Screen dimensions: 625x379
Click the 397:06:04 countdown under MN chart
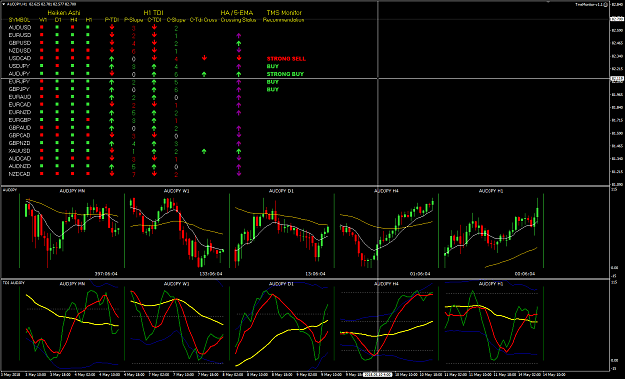click(x=106, y=274)
